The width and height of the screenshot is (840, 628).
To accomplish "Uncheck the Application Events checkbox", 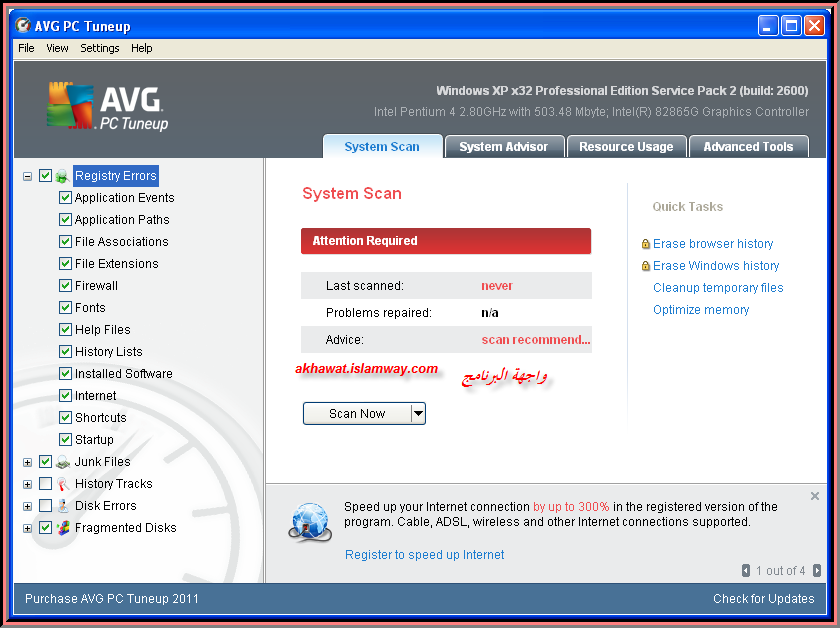I will click(x=65, y=198).
